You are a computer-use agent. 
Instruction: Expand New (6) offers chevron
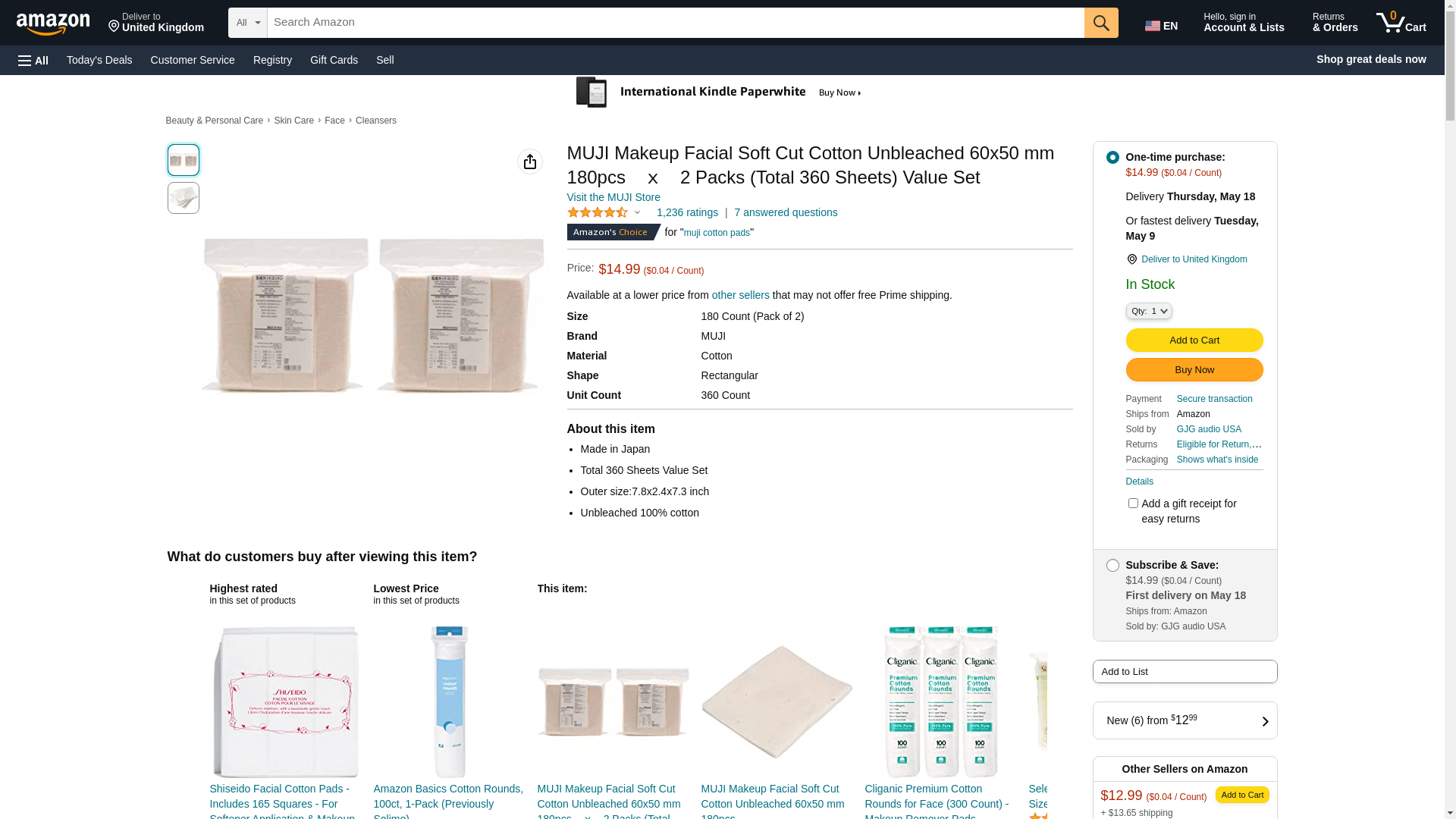[1264, 721]
